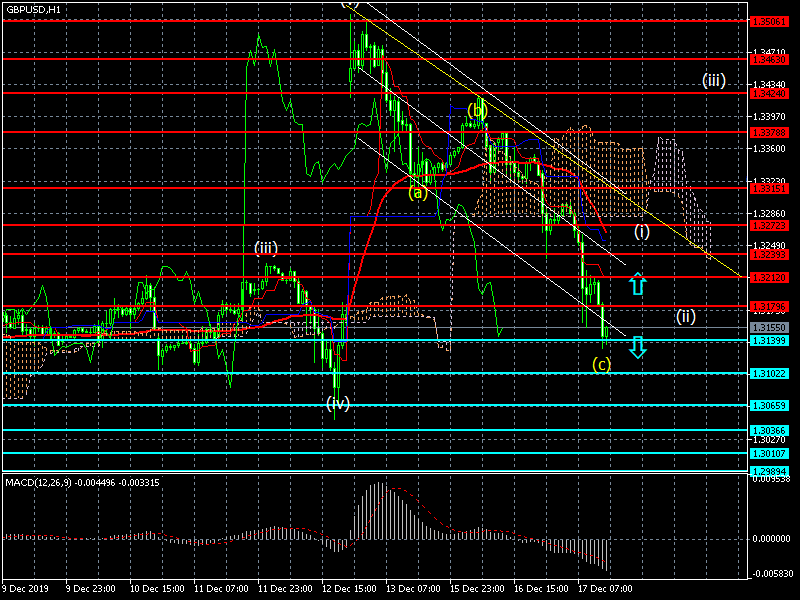Click the white (ii) wave label
This screenshot has width=800, height=600.
click(686, 316)
